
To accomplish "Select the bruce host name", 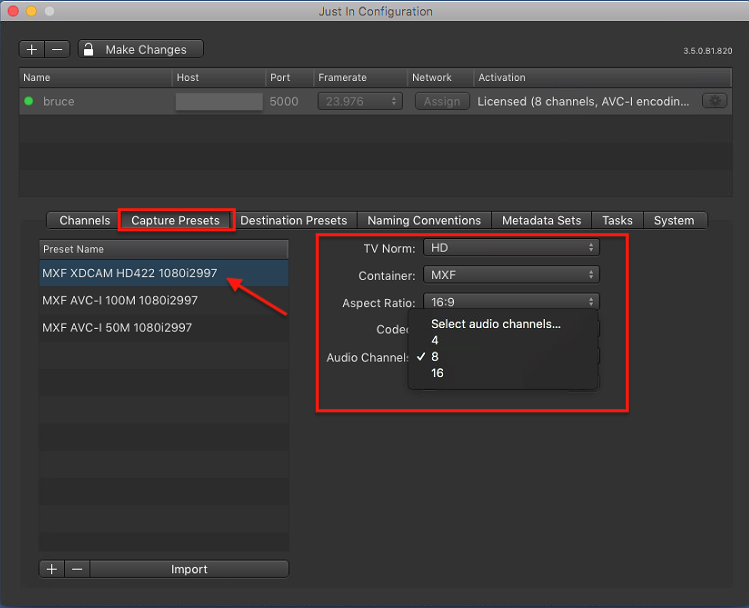I will 58,101.
